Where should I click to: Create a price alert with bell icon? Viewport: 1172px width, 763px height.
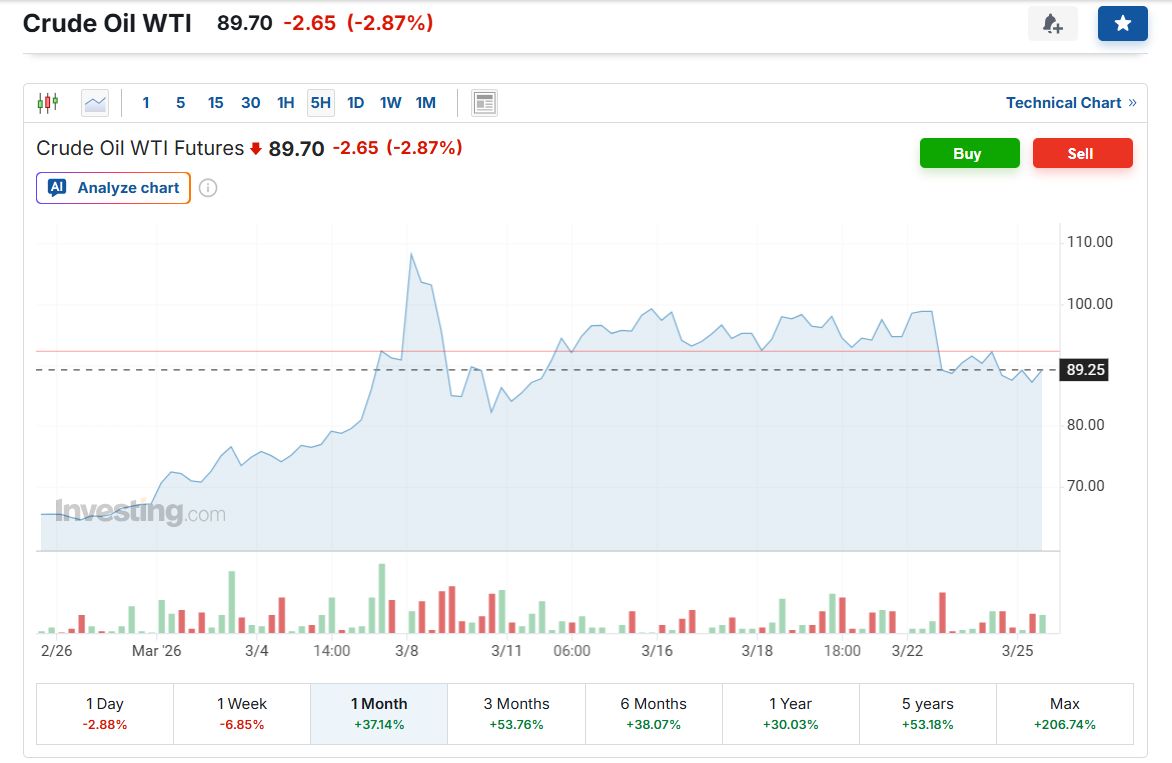(x=1052, y=24)
